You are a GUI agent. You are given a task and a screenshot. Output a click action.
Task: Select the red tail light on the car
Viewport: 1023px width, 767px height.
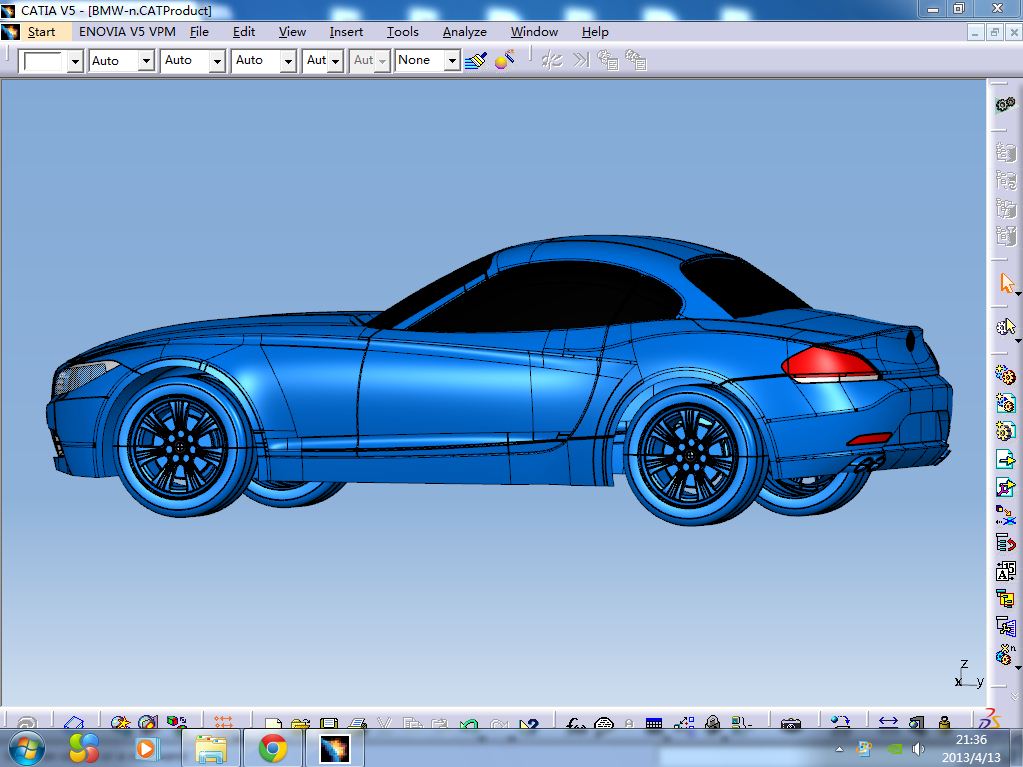pos(829,365)
